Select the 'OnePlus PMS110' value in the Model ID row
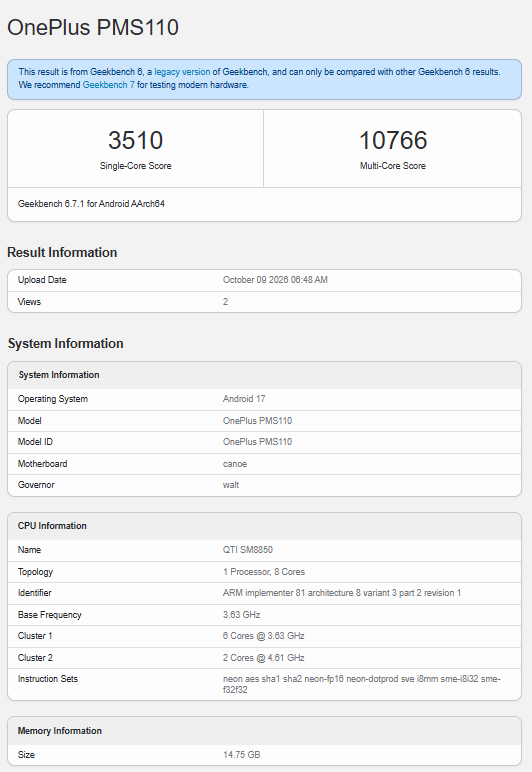This screenshot has width=532, height=772. point(257,442)
